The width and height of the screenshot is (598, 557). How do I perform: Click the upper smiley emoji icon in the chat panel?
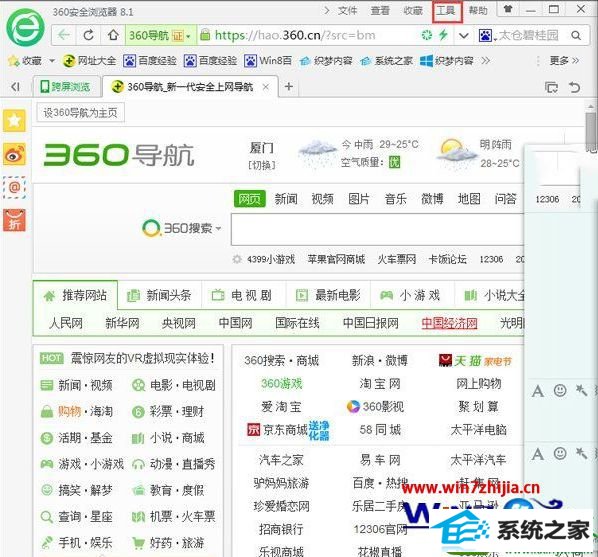click(x=560, y=390)
